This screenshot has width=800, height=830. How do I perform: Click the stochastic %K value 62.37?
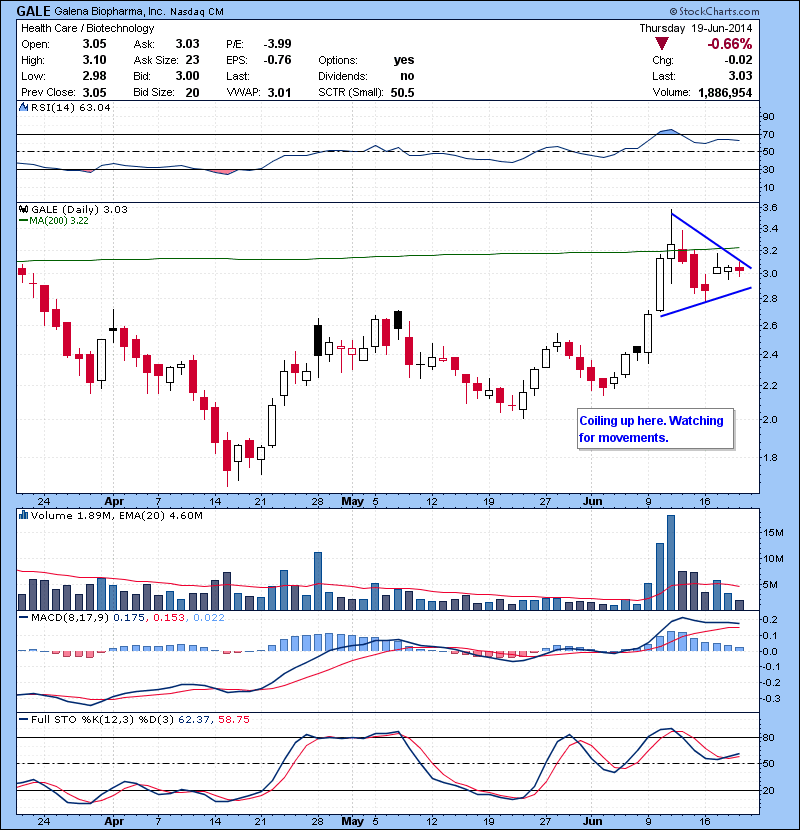click(x=194, y=719)
